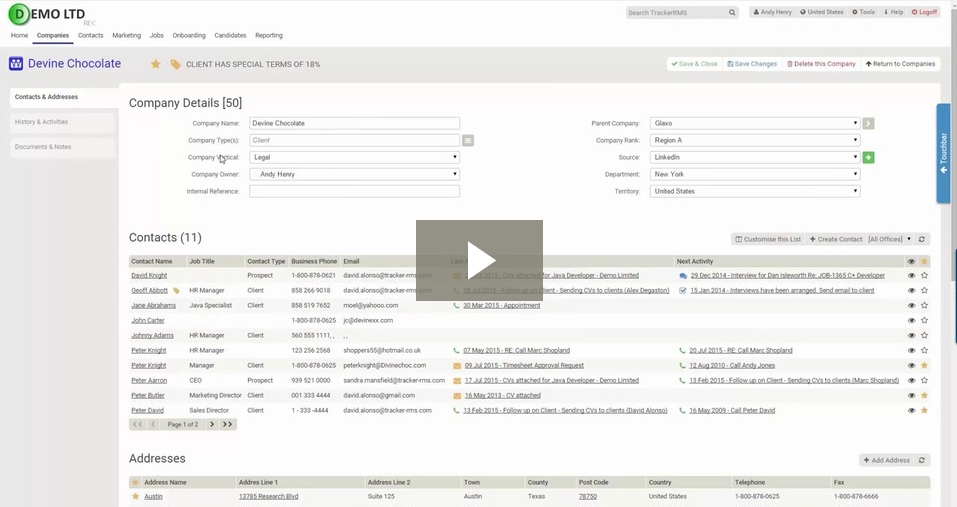Click Save & Close button
Image resolution: width=957 pixels, height=507 pixels.
coord(694,64)
